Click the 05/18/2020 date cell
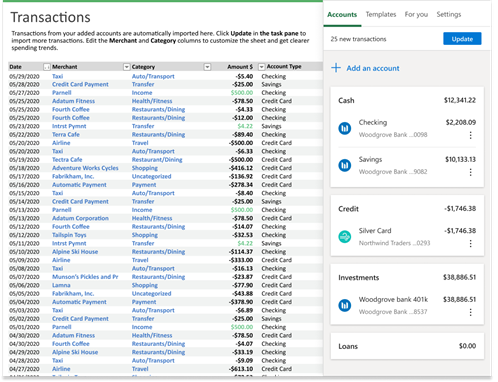The width and height of the screenshot is (498, 382). 24,168
